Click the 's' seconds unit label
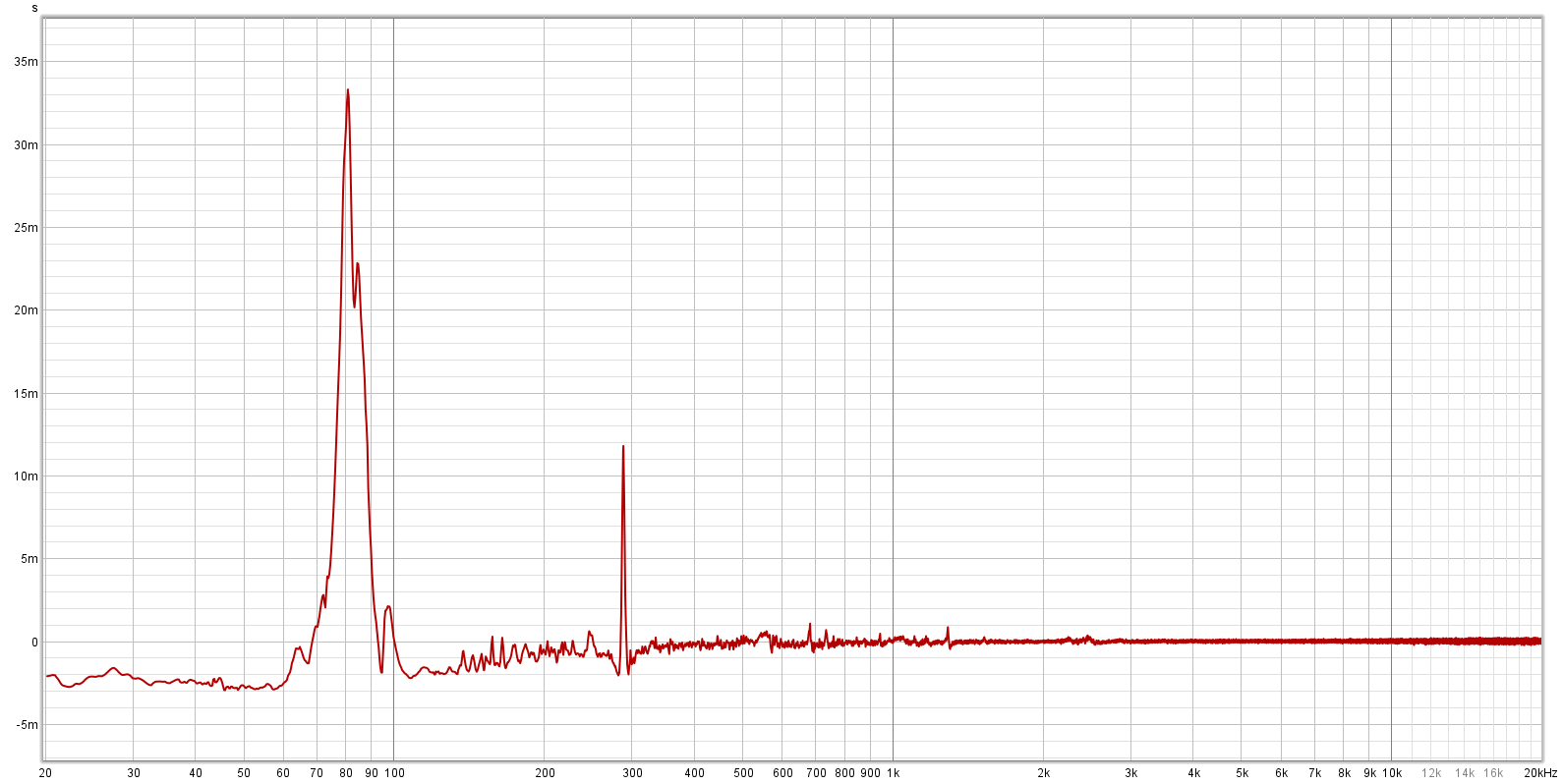Image resolution: width=1563 pixels, height=784 pixels. (x=34, y=8)
